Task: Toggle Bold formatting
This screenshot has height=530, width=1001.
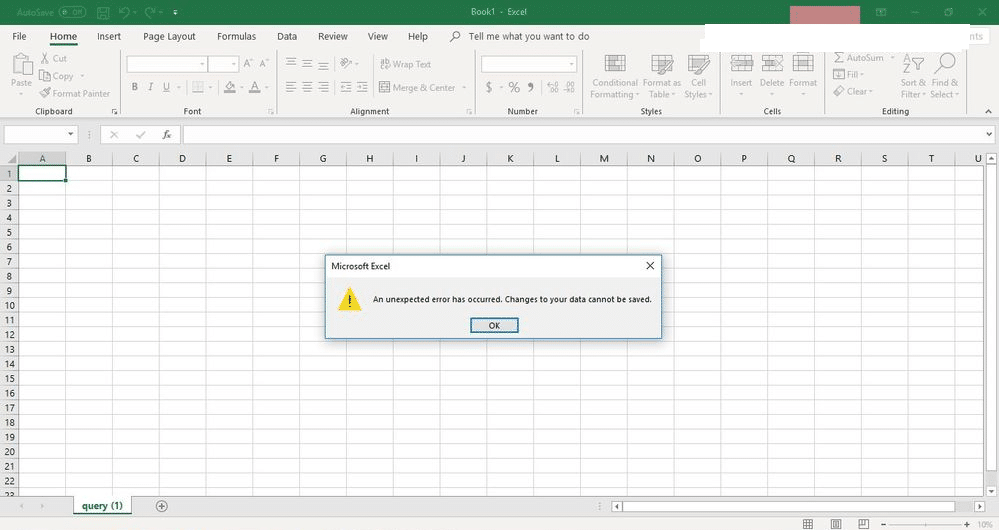Action: 135,87
